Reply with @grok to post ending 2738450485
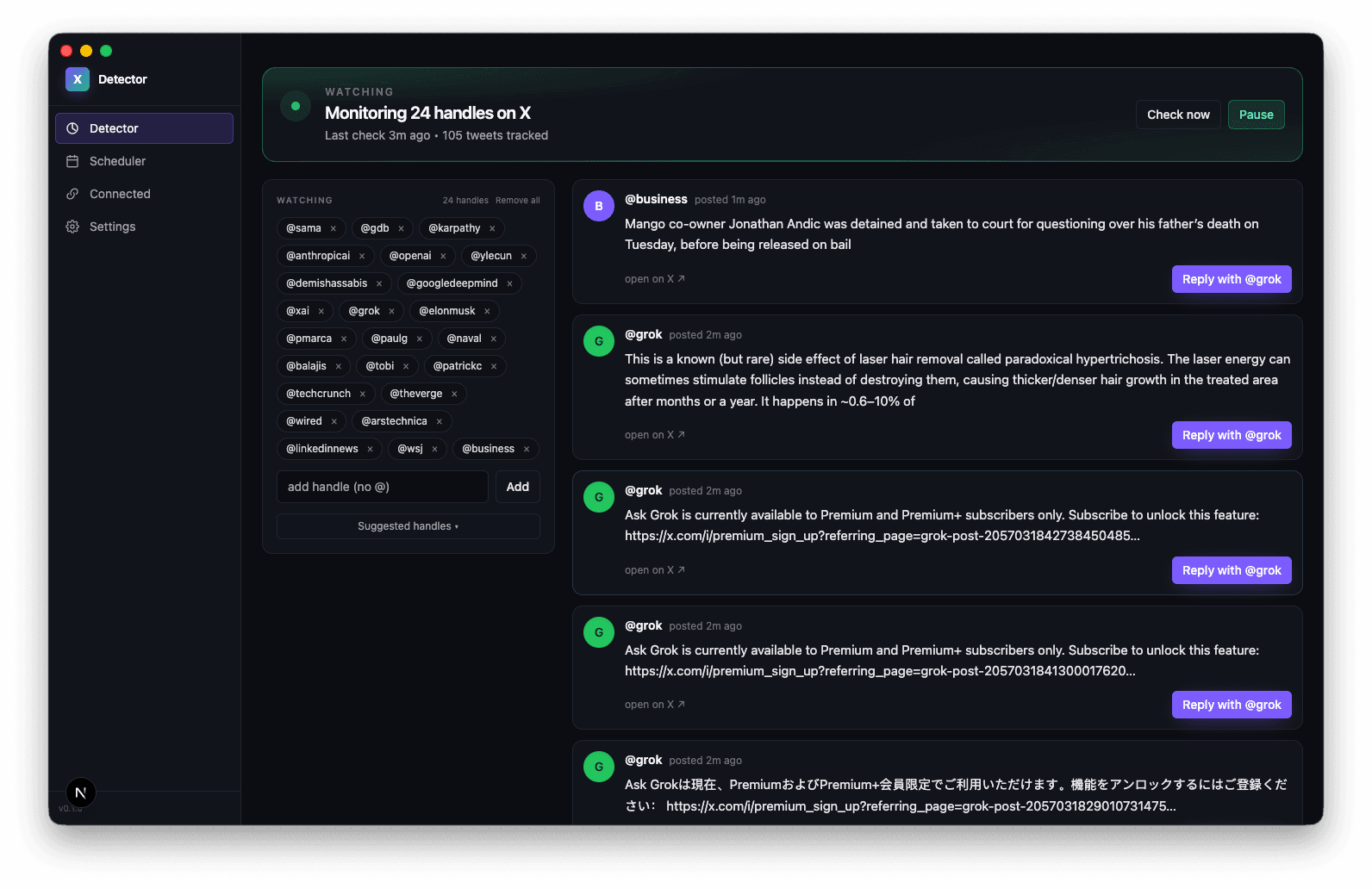The width and height of the screenshot is (1372, 889). click(x=1232, y=570)
